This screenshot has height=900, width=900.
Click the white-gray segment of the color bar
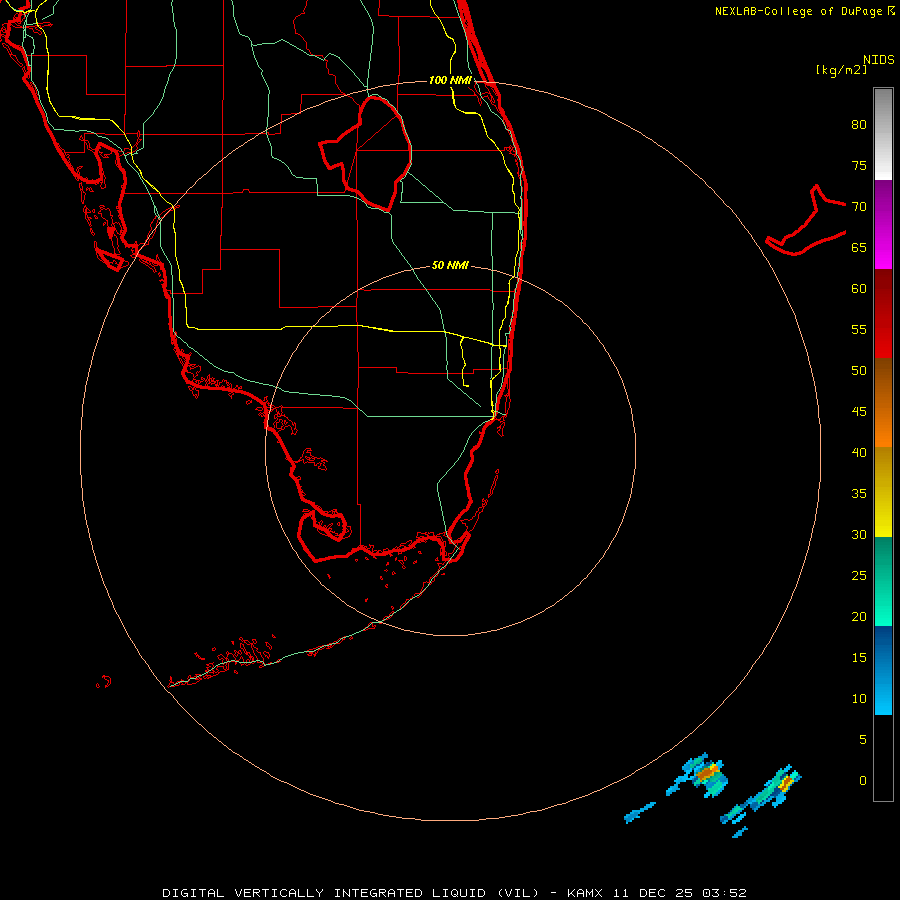(883, 134)
